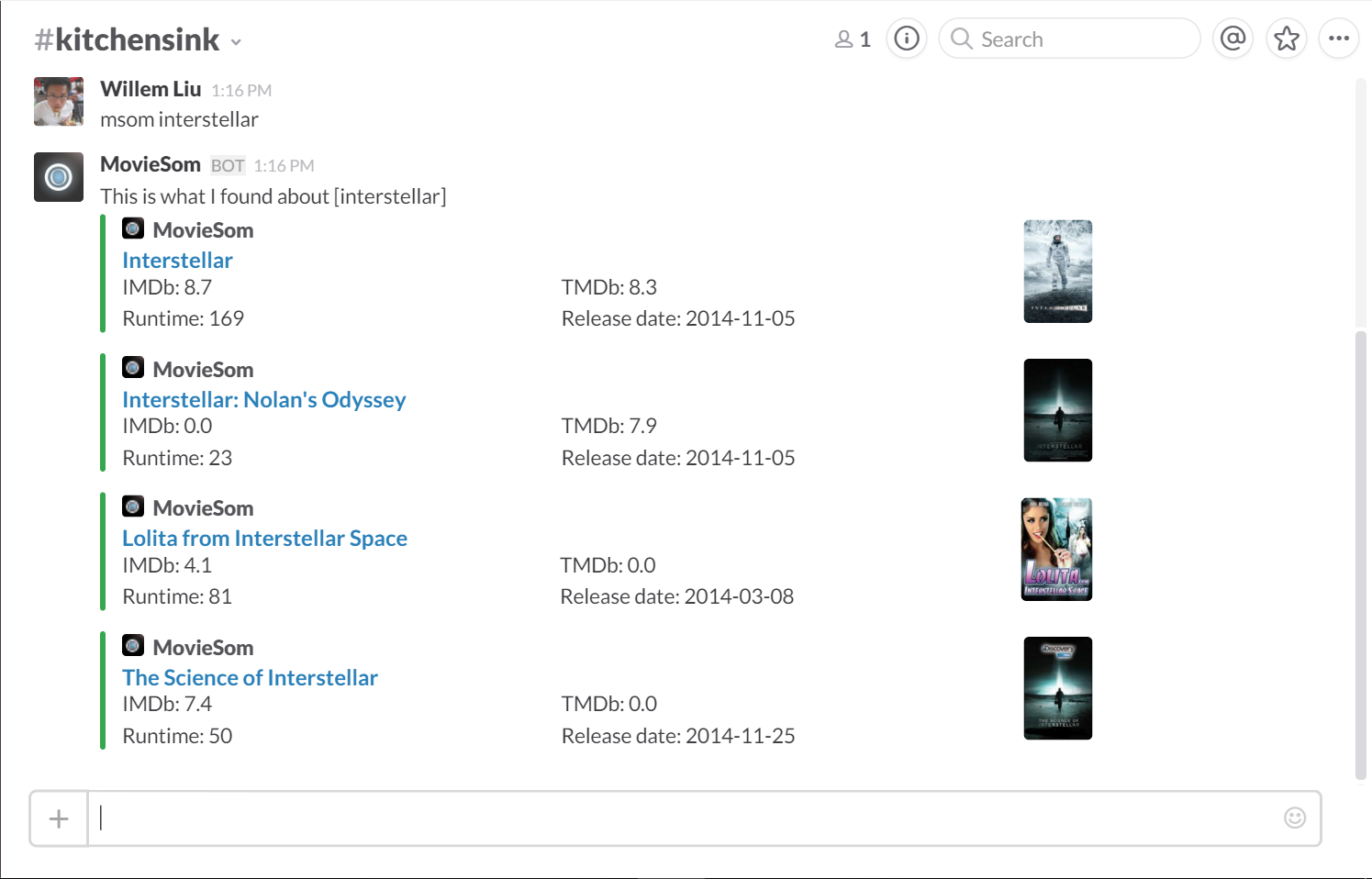Click the message list vertical scrollbar
The image size is (1372, 879).
click(1360, 551)
